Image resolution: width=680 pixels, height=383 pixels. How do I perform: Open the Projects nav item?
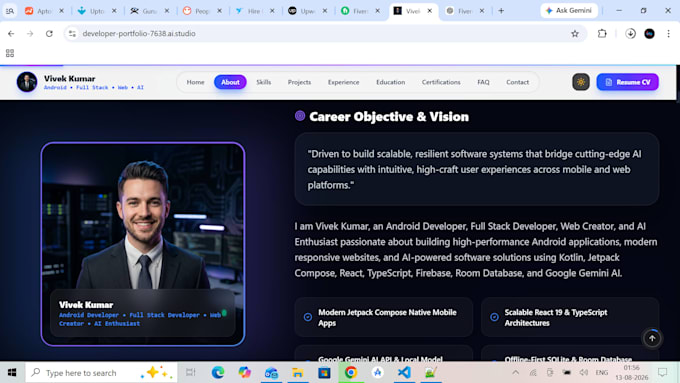point(299,82)
